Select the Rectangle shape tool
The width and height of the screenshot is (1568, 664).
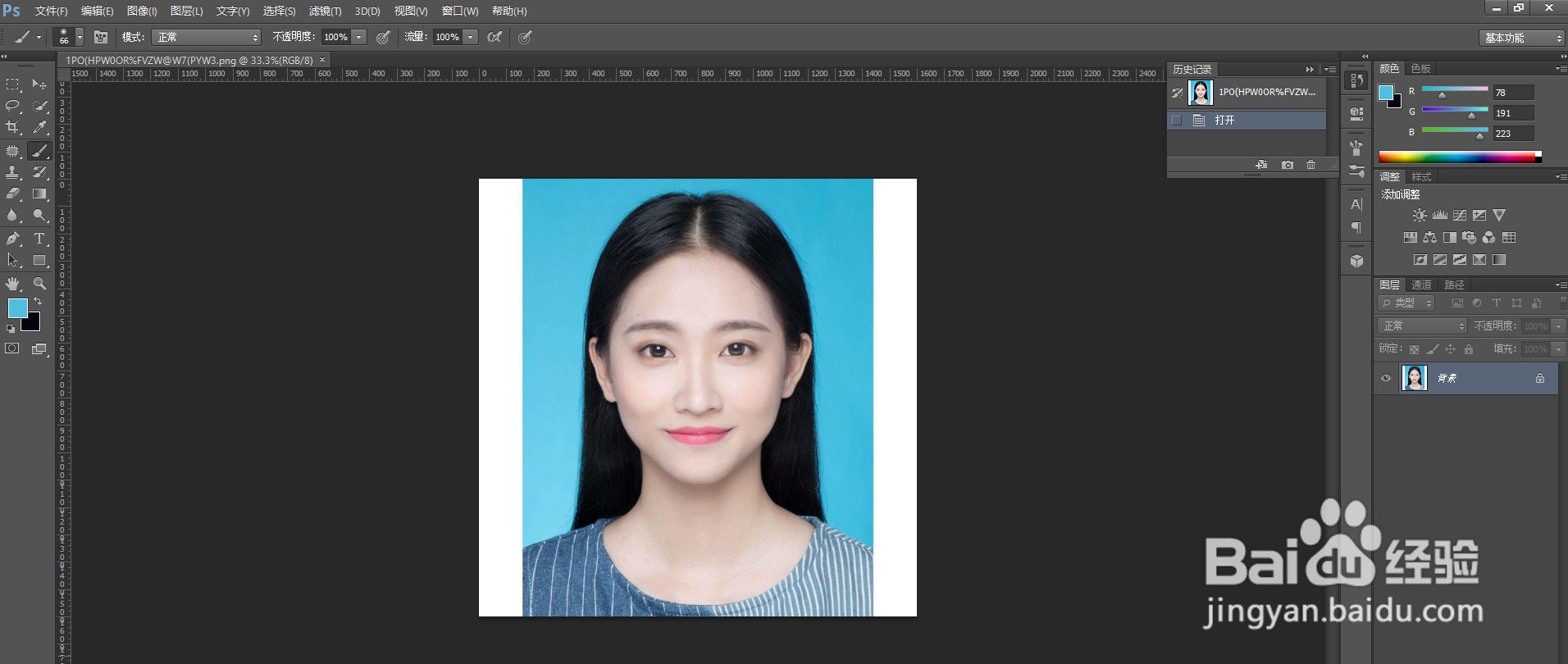point(39,260)
